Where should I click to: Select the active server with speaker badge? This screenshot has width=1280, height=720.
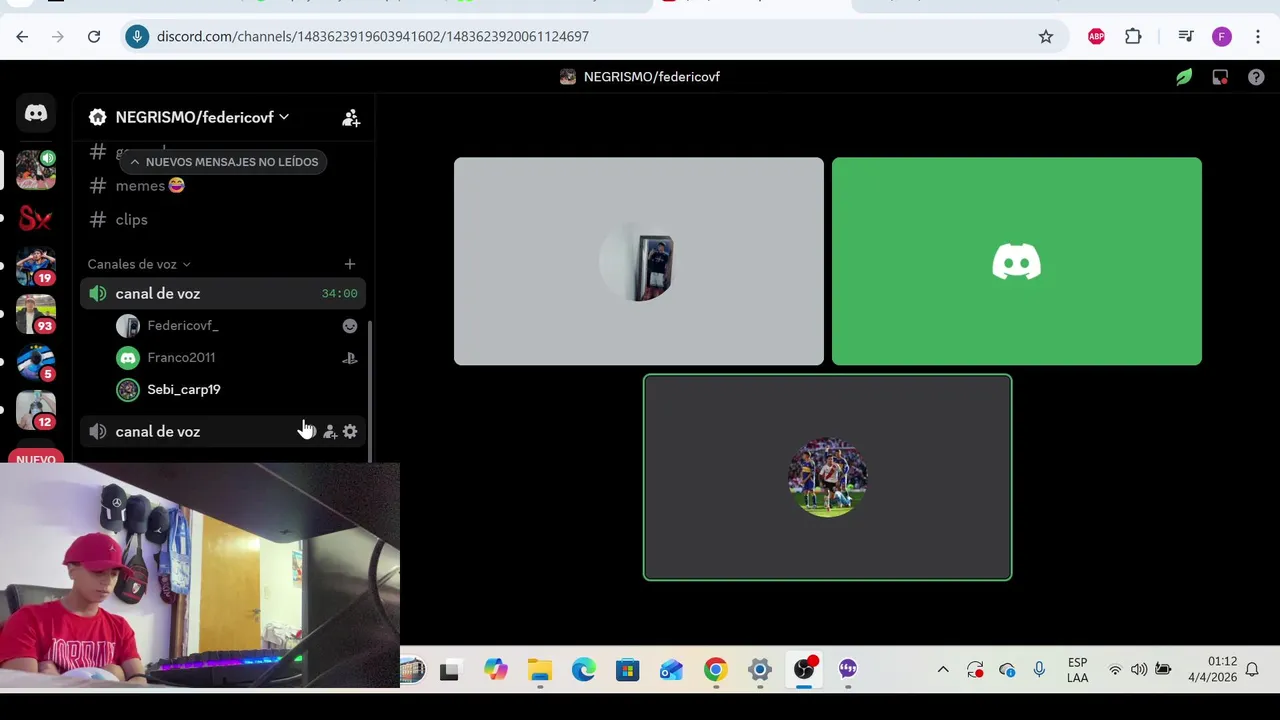(36, 170)
